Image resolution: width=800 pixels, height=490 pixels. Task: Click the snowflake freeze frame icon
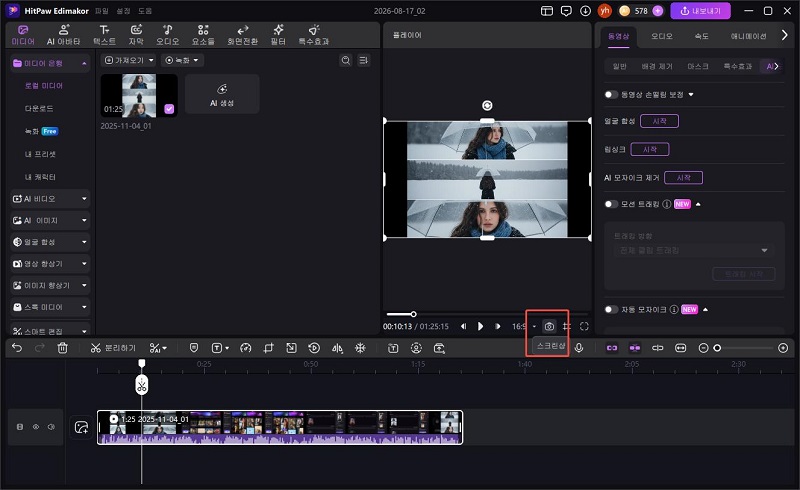click(x=360, y=348)
